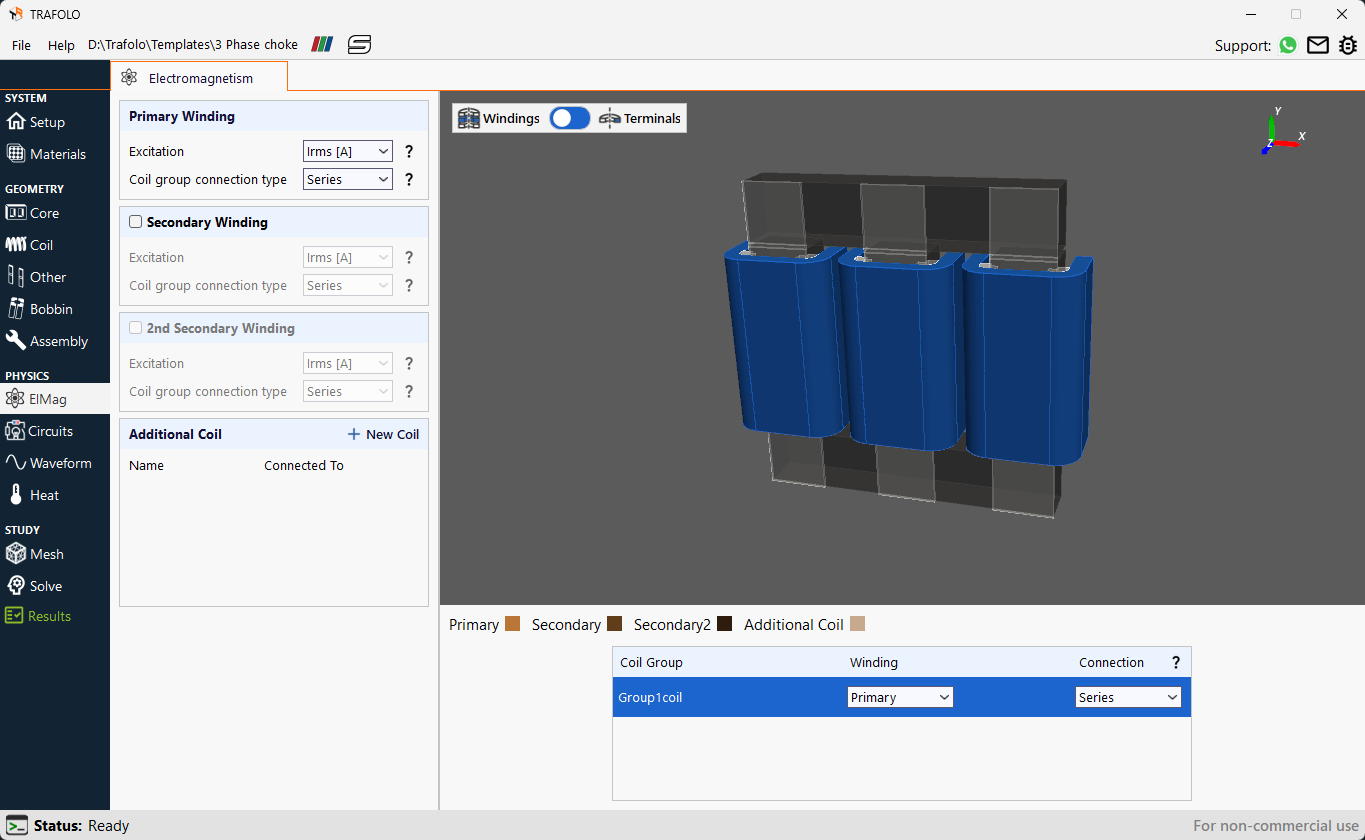Open the Winding dropdown for Group1coil
1365x840 pixels.
click(900, 697)
